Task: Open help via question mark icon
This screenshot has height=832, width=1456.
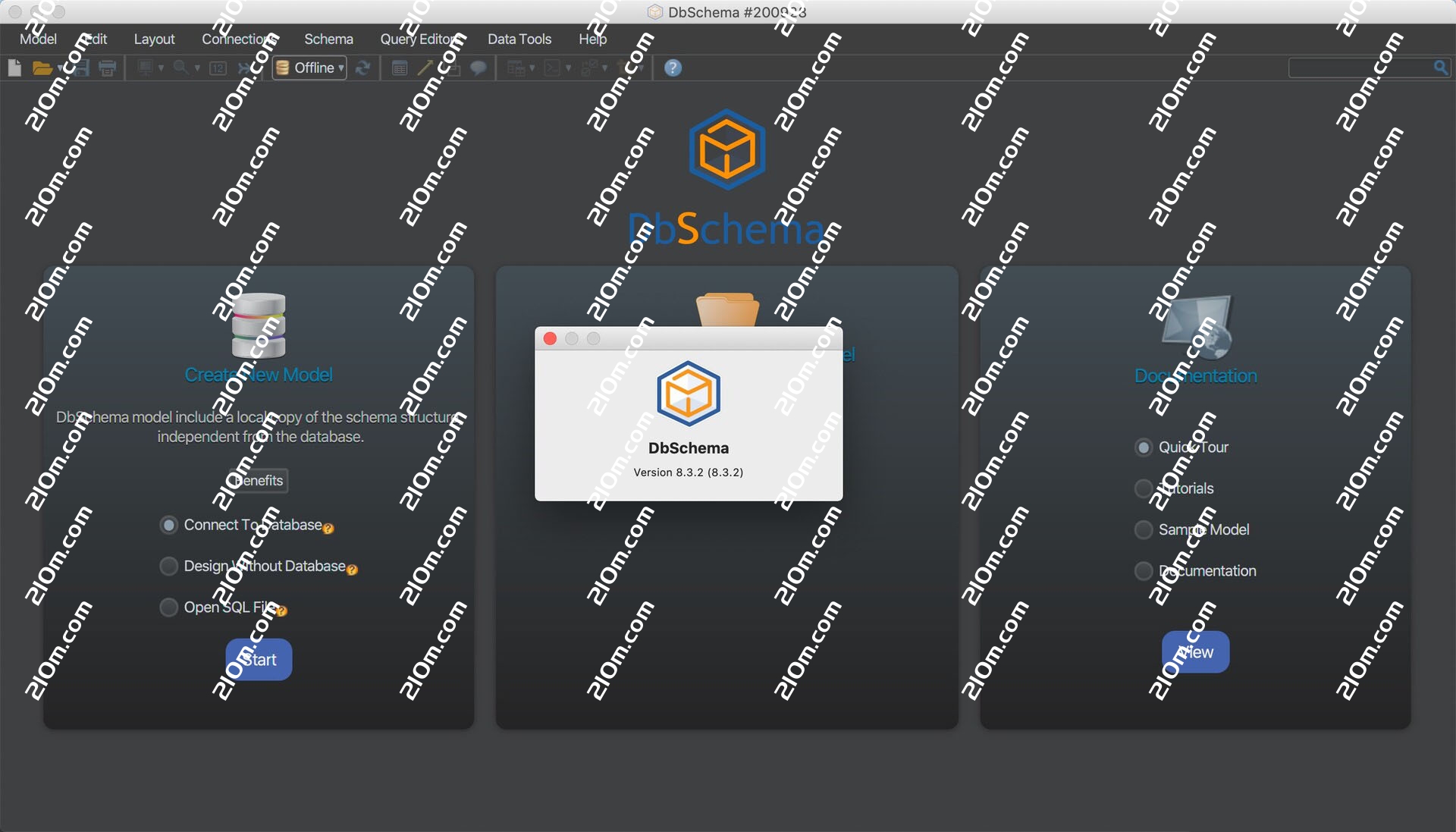Action: pos(673,68)
